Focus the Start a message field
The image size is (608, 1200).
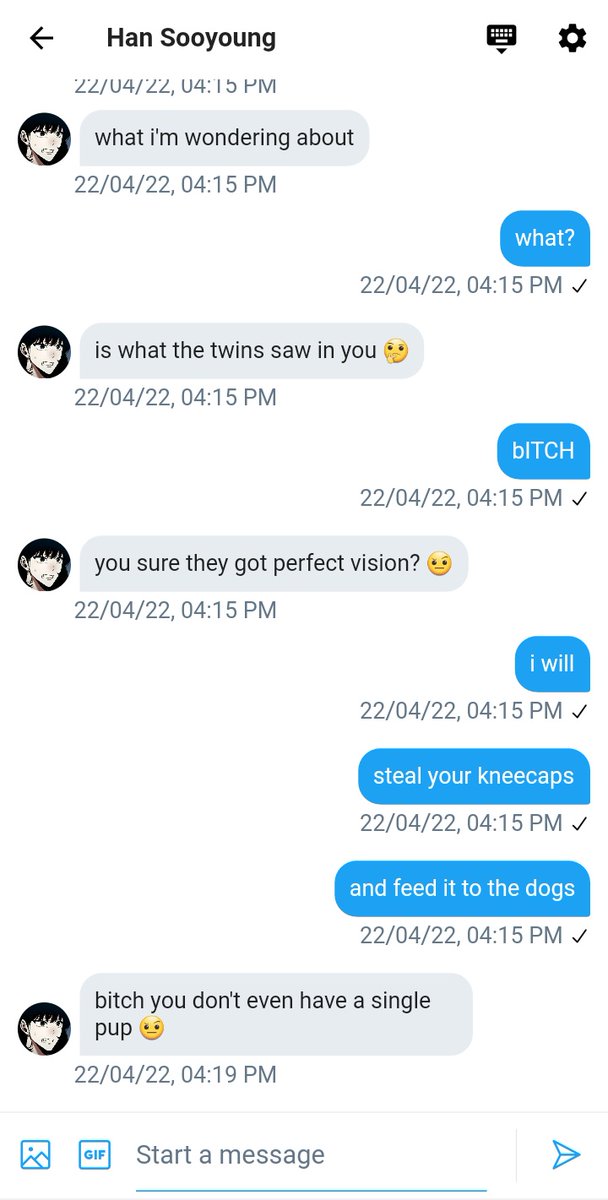(x=311, y=1155)
